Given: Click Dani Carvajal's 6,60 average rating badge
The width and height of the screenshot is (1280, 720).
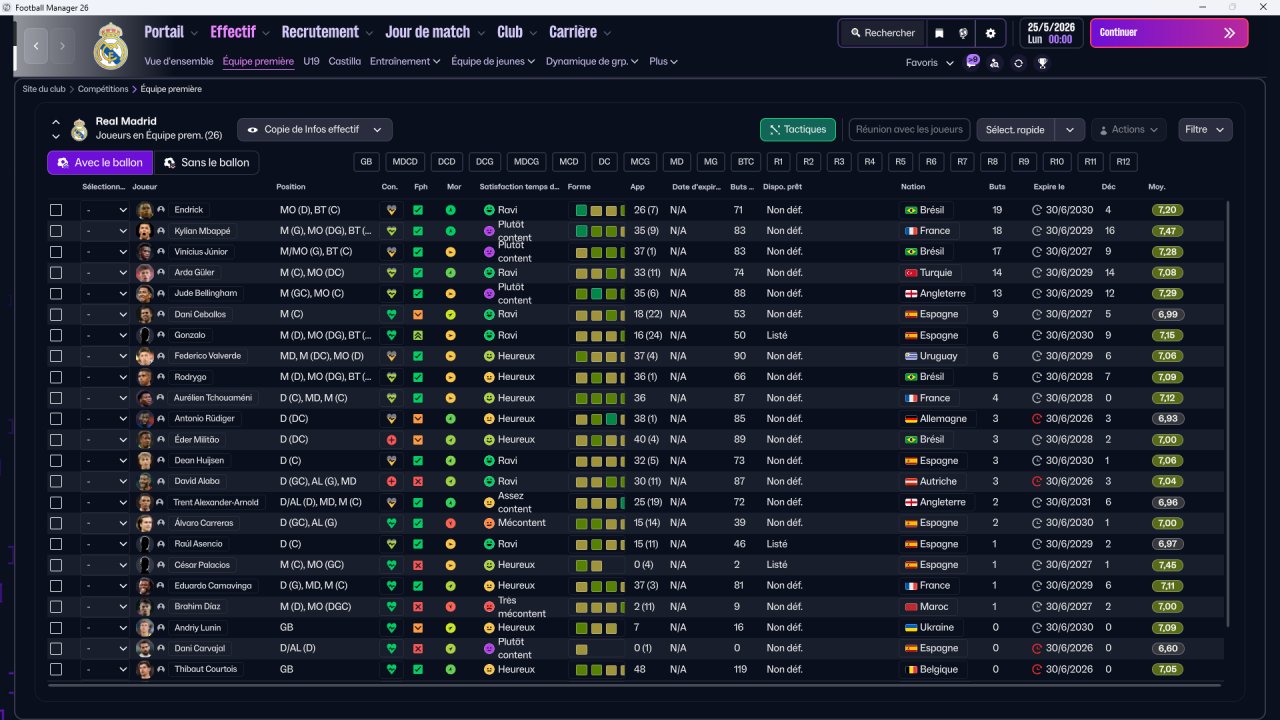Looking at the screenshot, I should (x=1166, y=648).
